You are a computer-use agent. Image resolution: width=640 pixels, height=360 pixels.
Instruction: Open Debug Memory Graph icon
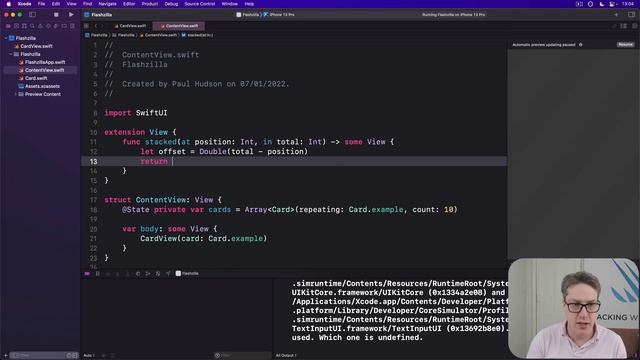point(148,273)
